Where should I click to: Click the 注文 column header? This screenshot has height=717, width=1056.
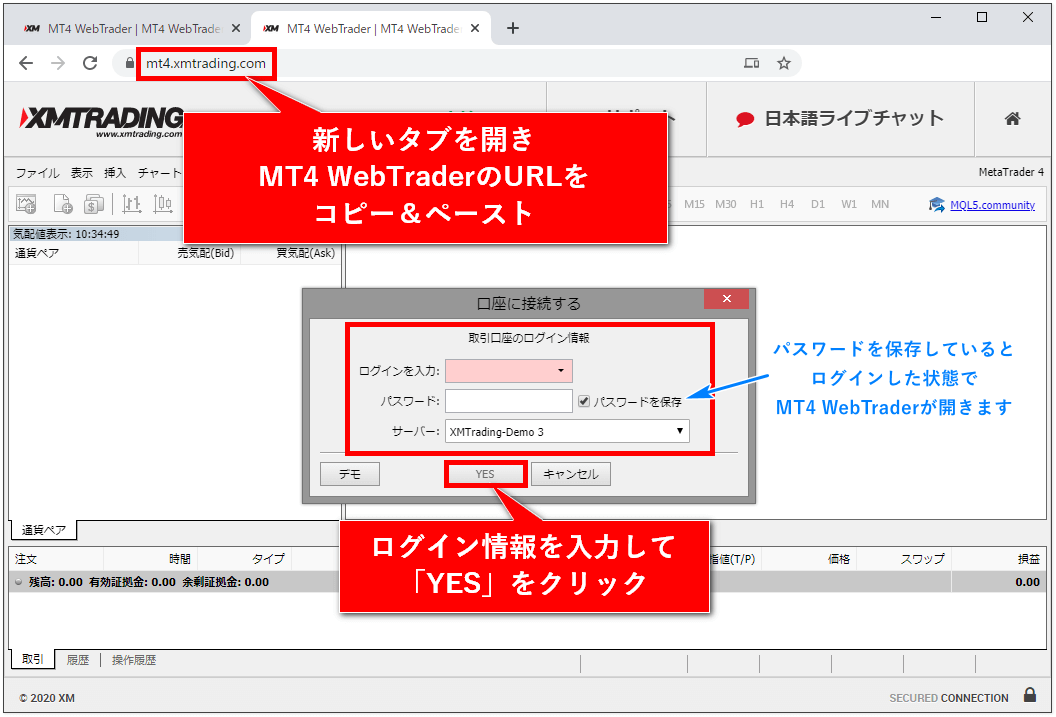click(57, 559)
